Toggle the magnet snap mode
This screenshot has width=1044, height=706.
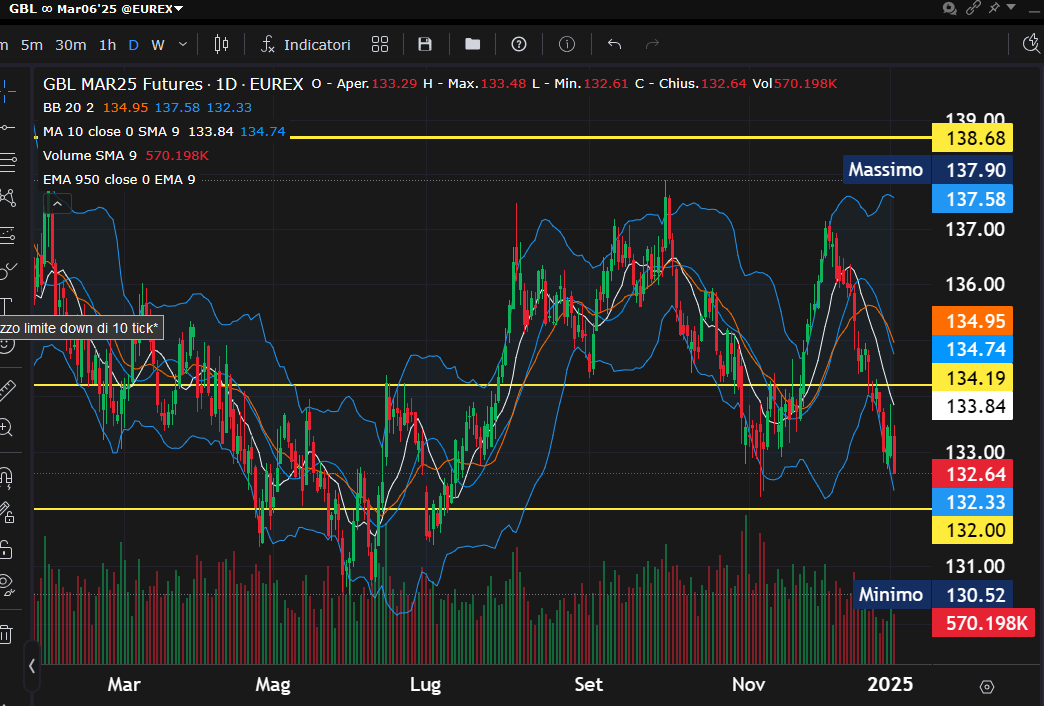coord(7,476)
